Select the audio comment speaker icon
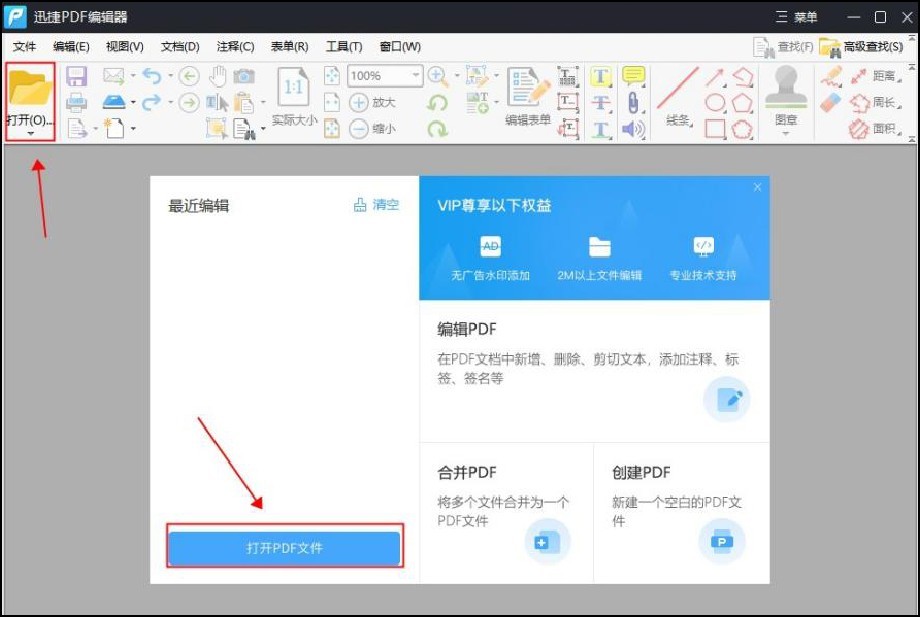Screen dimensions: 920x617 click(x=632, y=127)
